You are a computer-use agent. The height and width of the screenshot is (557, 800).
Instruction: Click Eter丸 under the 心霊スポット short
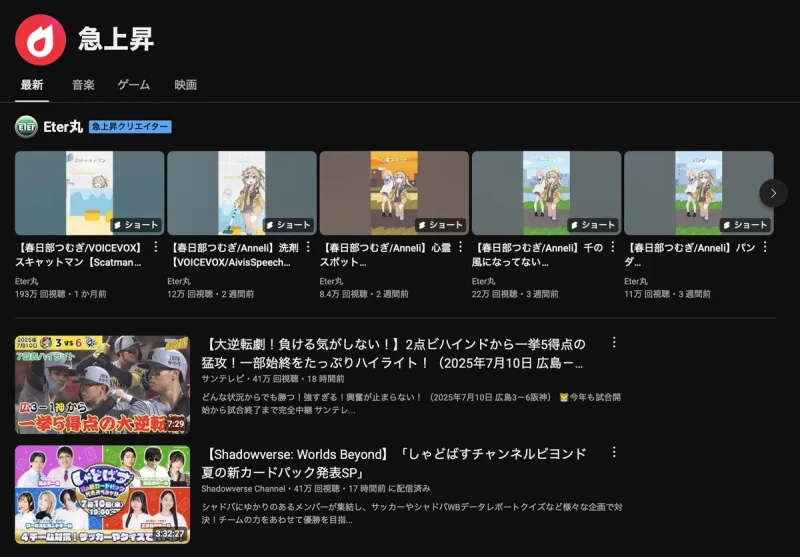pos(331,281)
